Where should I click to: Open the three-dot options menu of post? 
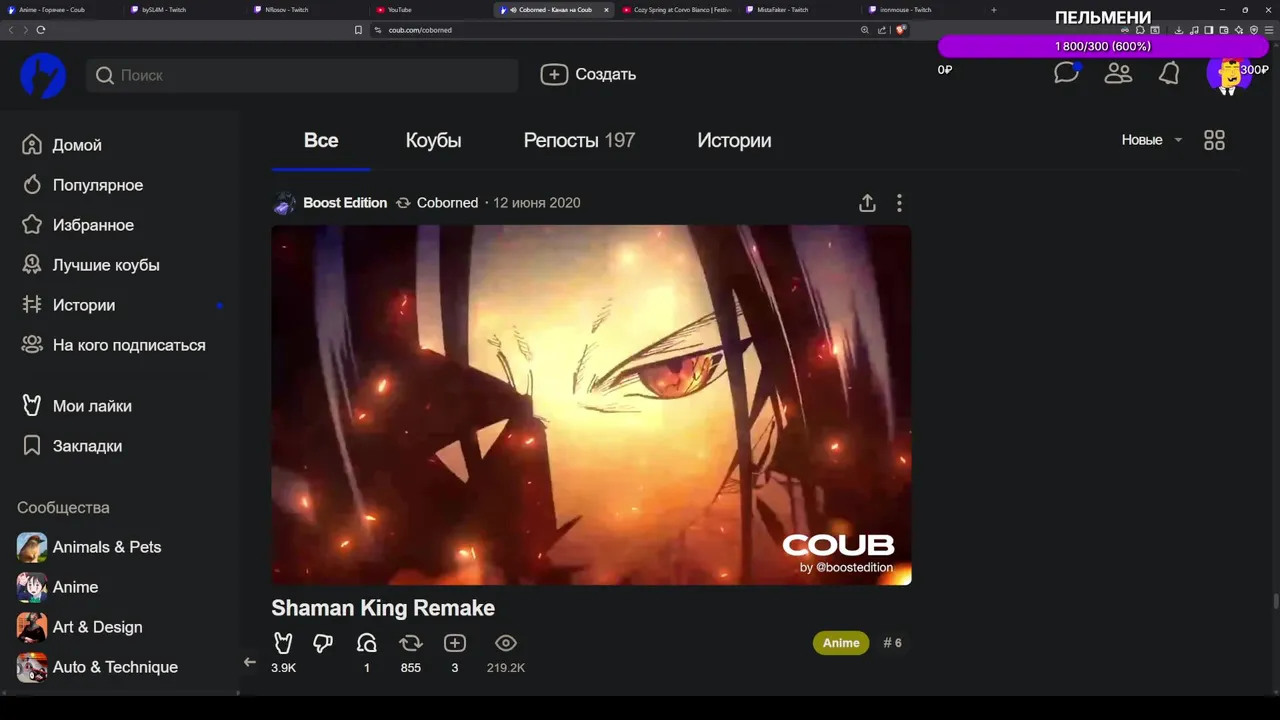pyautogui.click(x=899, y=203)
